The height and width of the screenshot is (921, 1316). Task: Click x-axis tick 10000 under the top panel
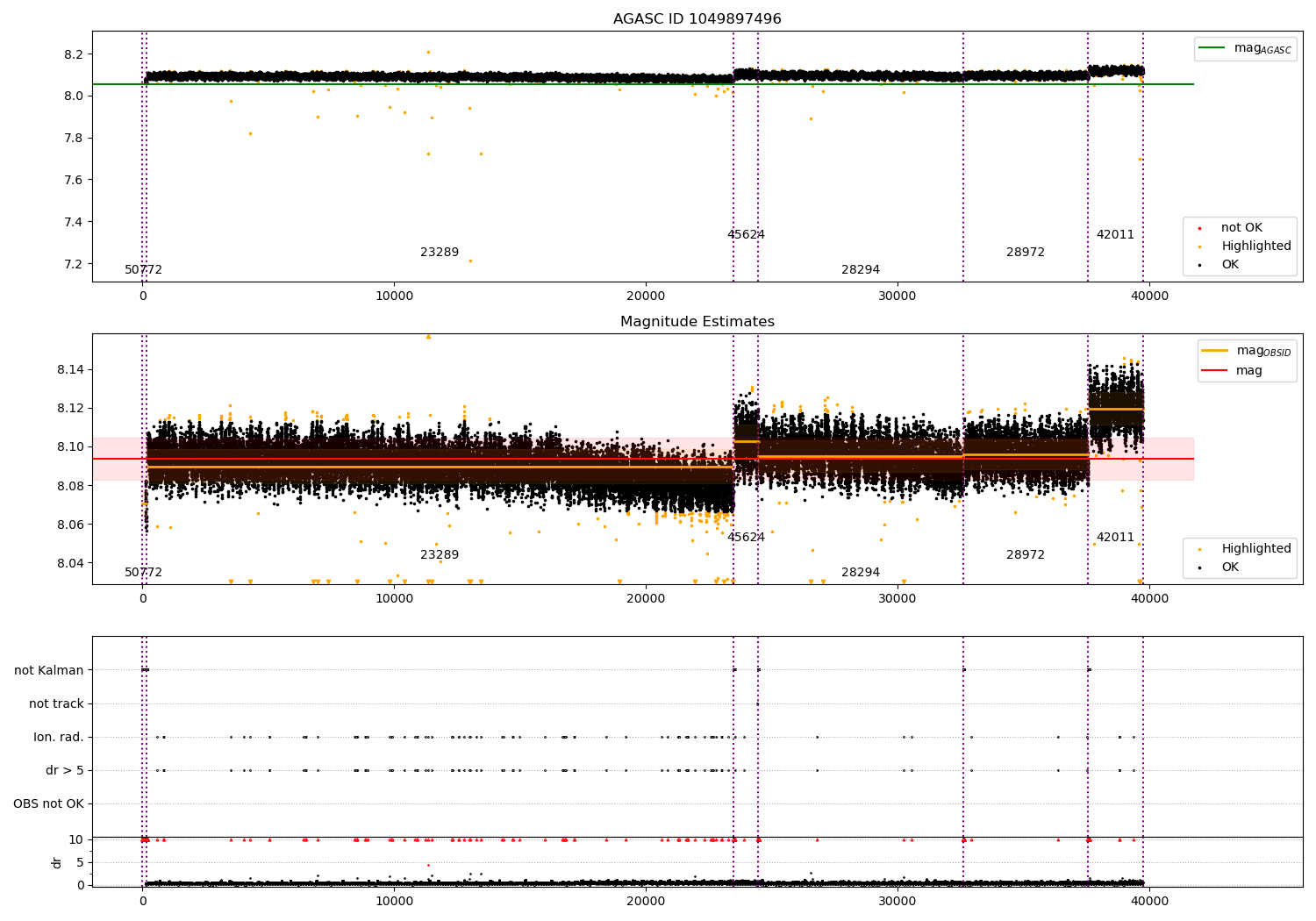tap(394, 296)
